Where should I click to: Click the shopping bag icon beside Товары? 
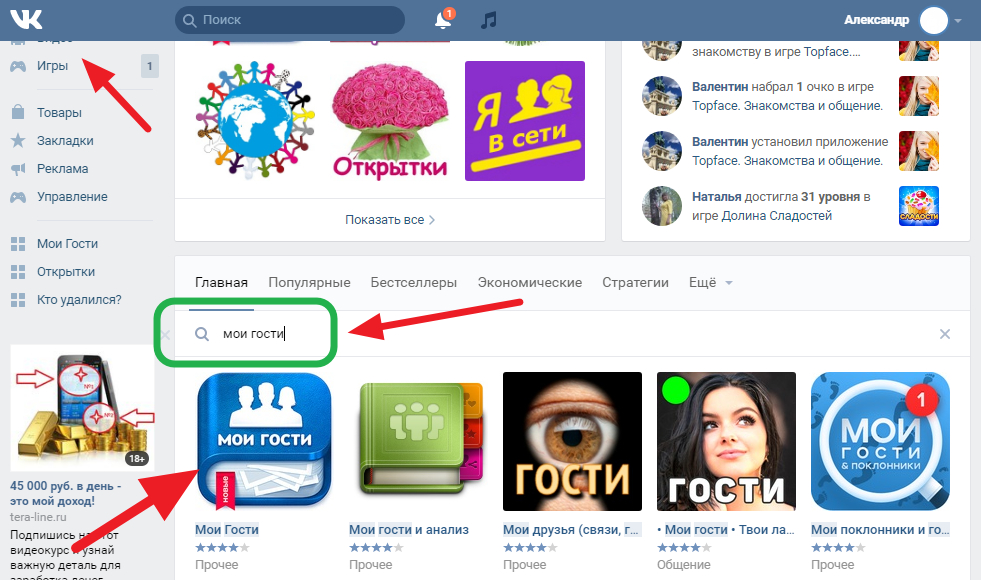[18, 112]
